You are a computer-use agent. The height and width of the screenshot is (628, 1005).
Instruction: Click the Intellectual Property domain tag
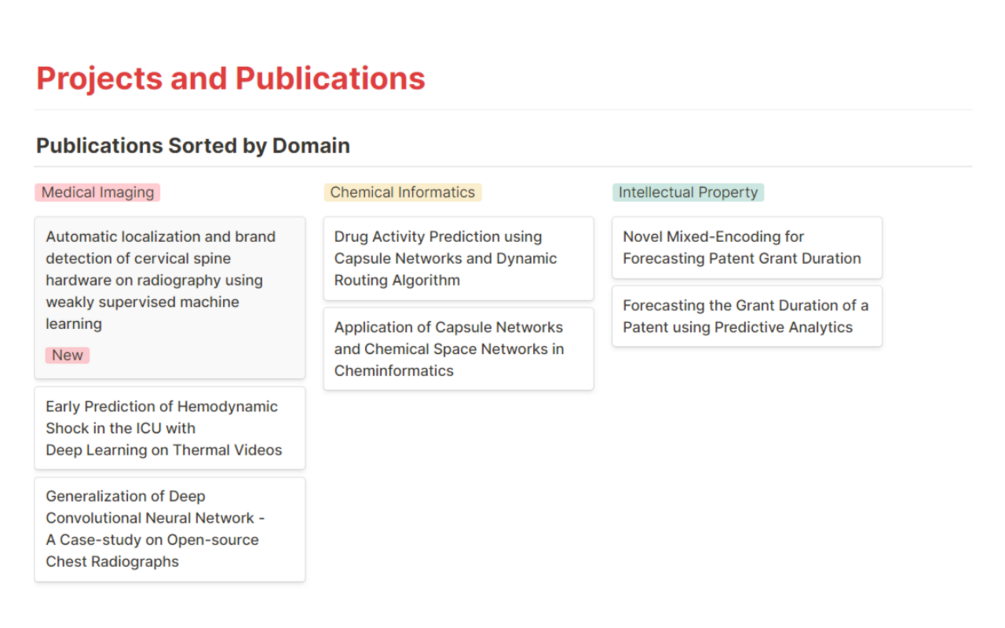(688, 192)
